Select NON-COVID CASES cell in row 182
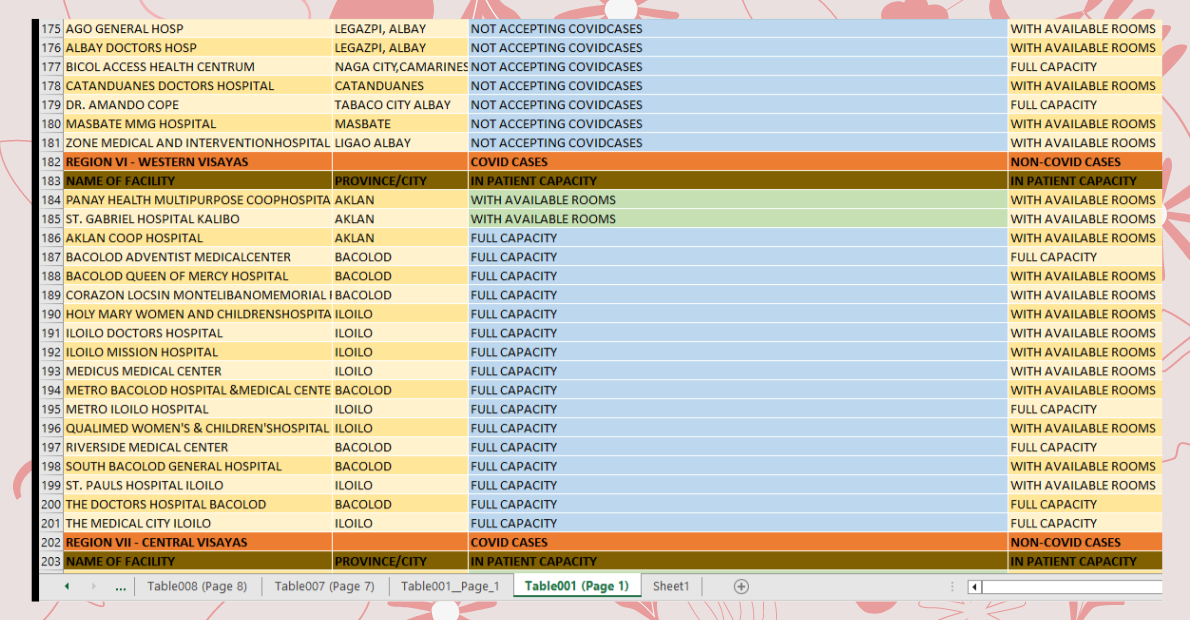1190x620 pixels. click(1085, 162)
